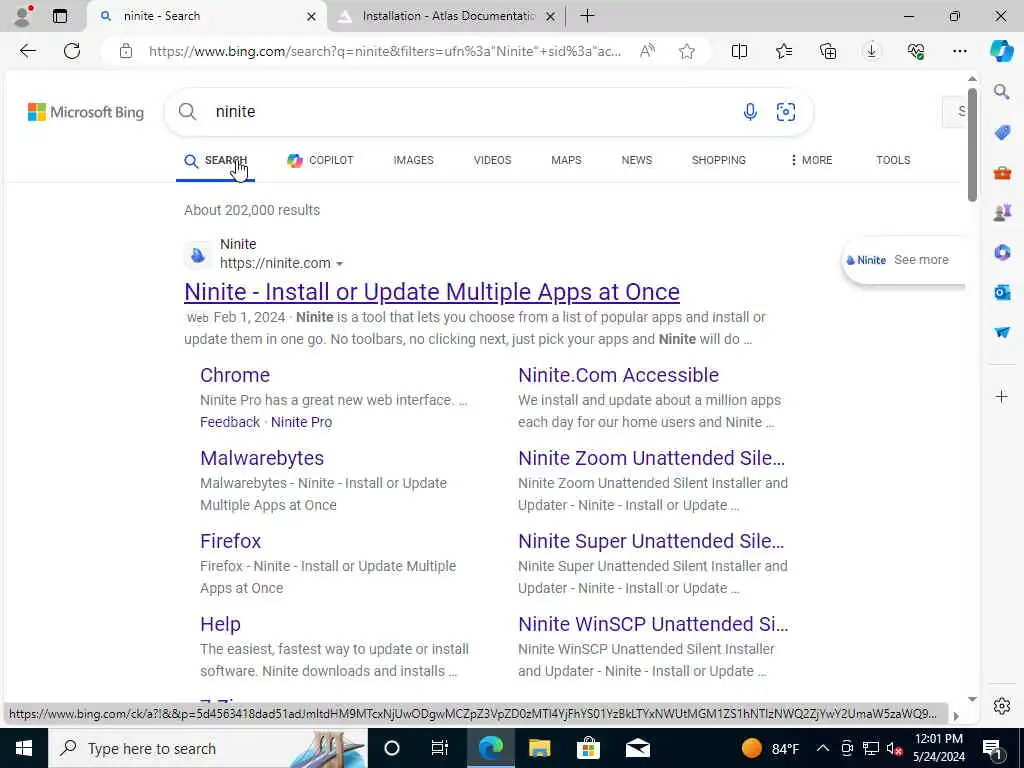The height and width of the screenshot is (768, 1024).
Task: Expand the ninite.com URL dropdown arrow
Action: click(x=340, y=264)
